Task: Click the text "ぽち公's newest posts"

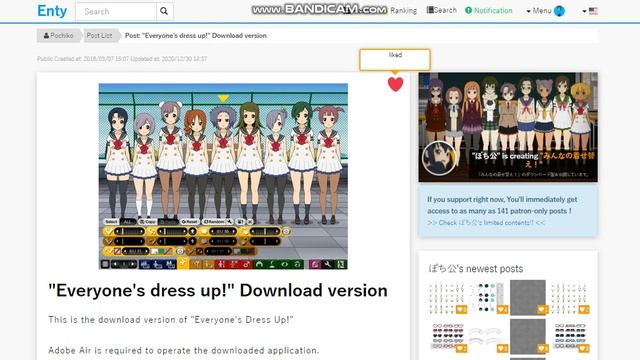Action: click(476, 269)
